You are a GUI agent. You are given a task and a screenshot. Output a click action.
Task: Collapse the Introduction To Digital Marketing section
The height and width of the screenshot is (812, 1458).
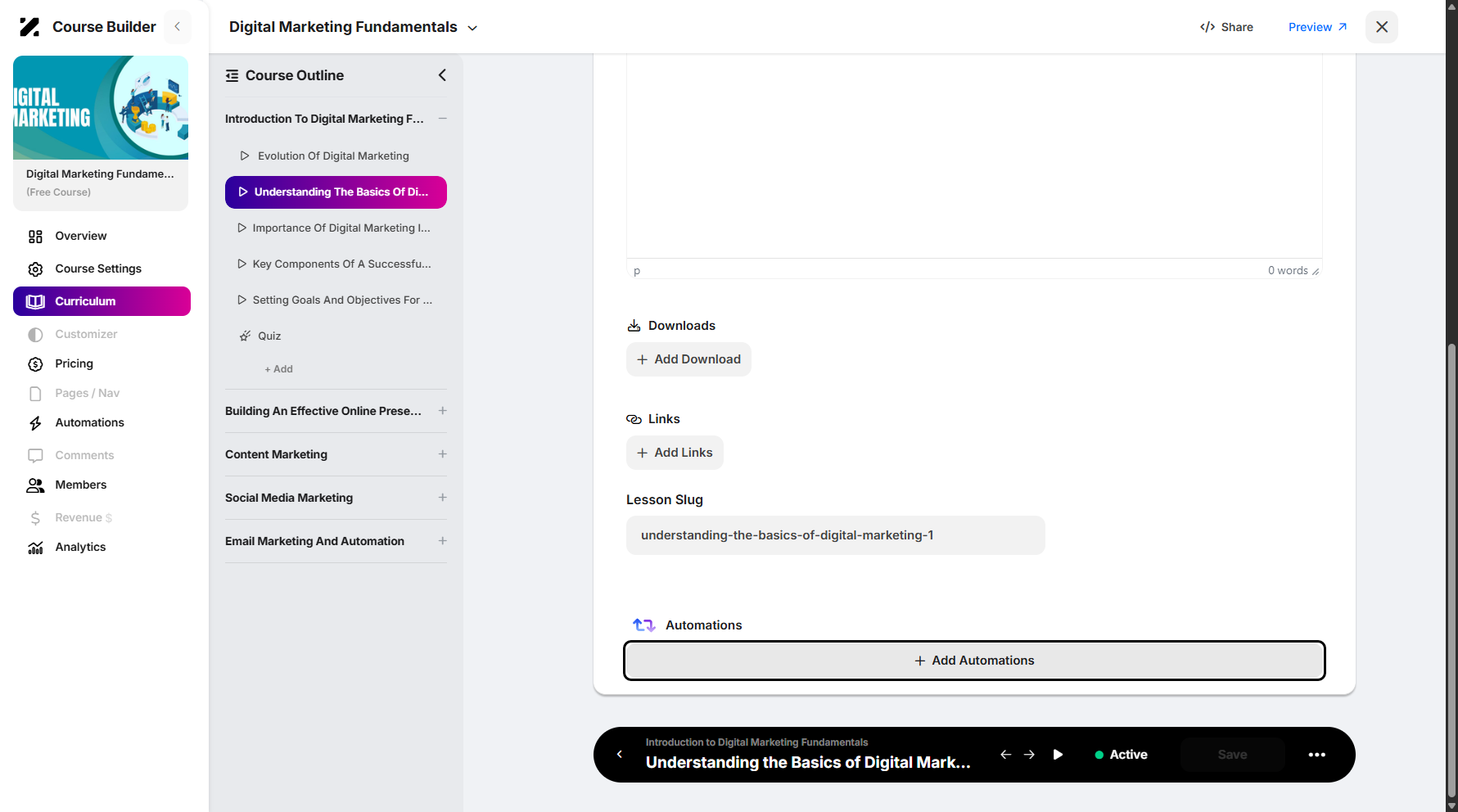pos(442,119)
